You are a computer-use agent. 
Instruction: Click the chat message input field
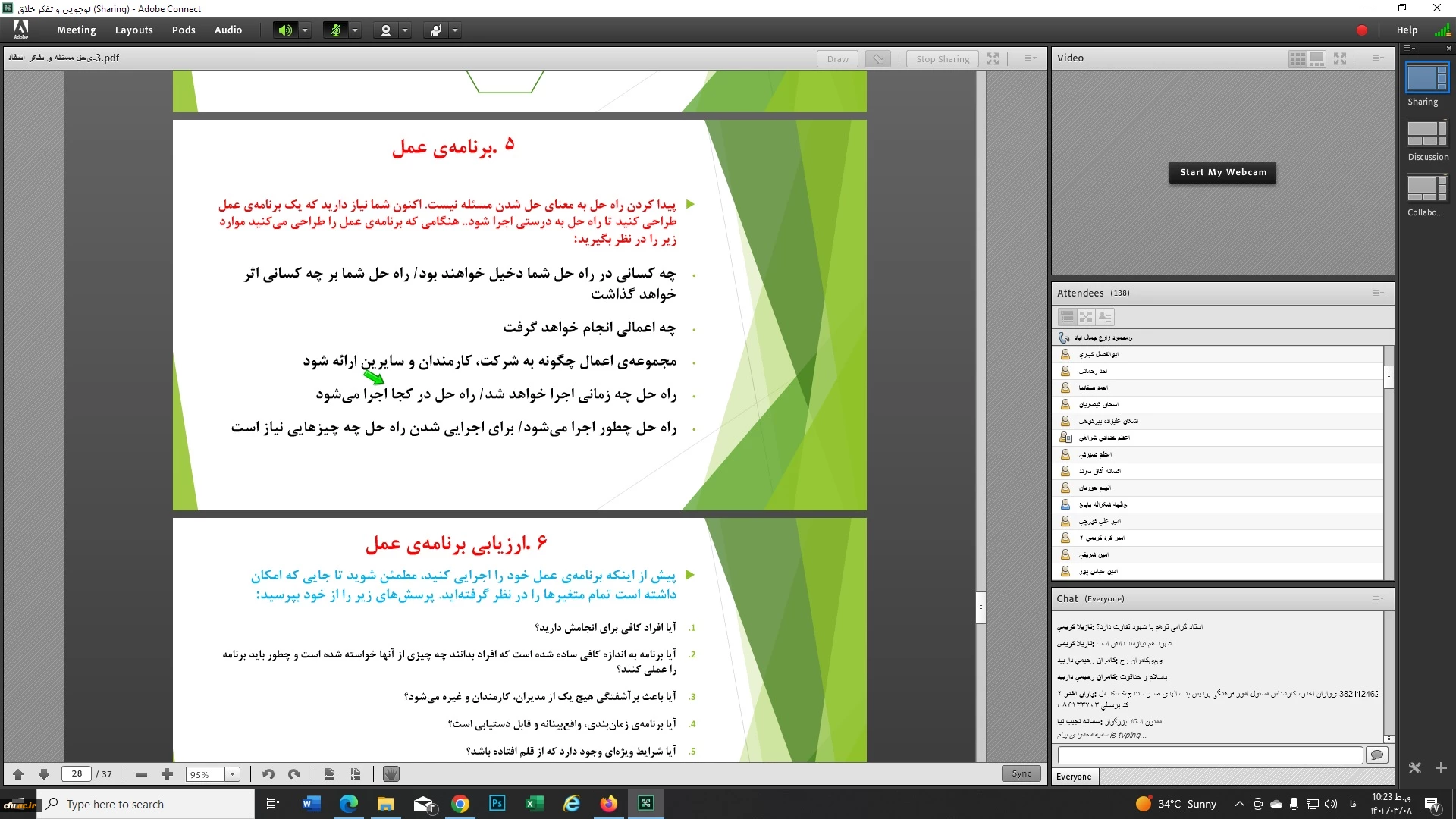pos(1210,755)
